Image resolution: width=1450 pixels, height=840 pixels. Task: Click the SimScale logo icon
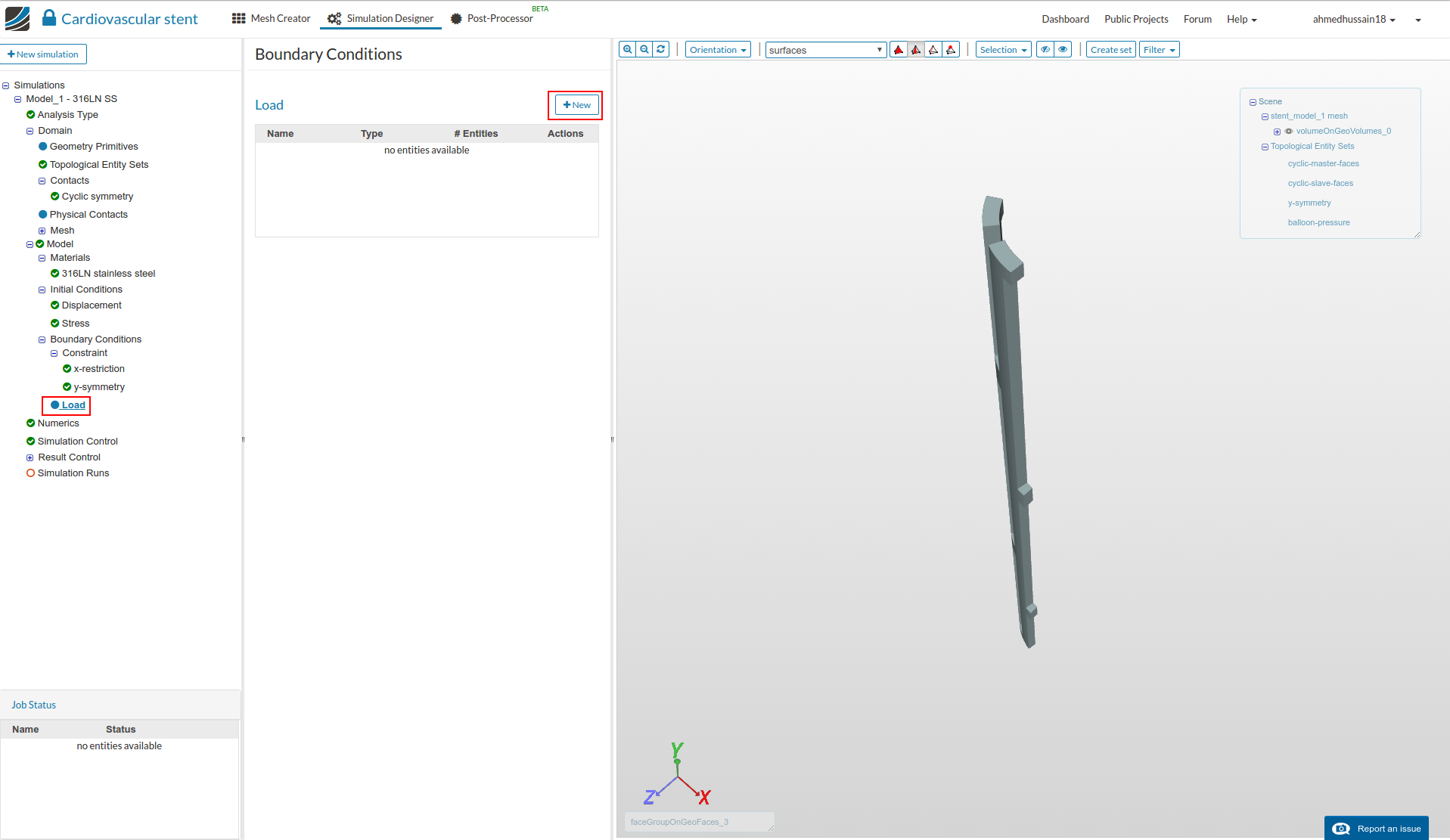(x=17, y=19)
